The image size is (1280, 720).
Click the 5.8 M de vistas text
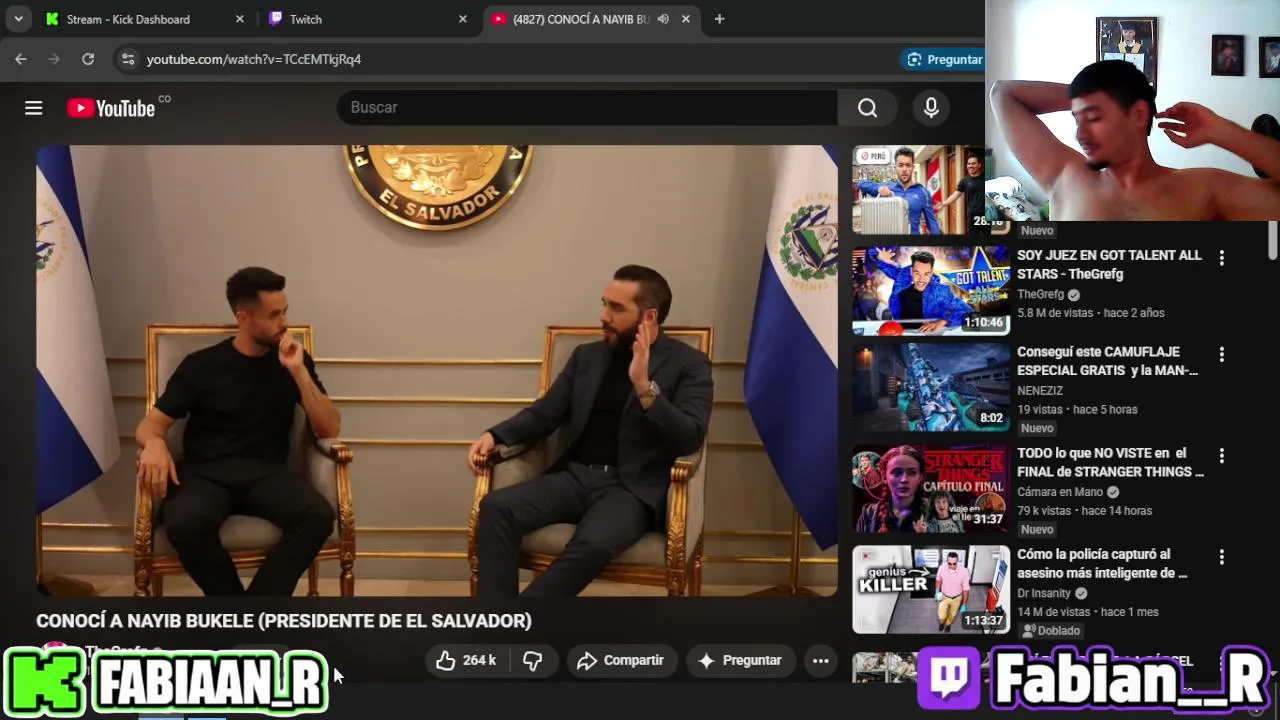(x=1055, y=313)
